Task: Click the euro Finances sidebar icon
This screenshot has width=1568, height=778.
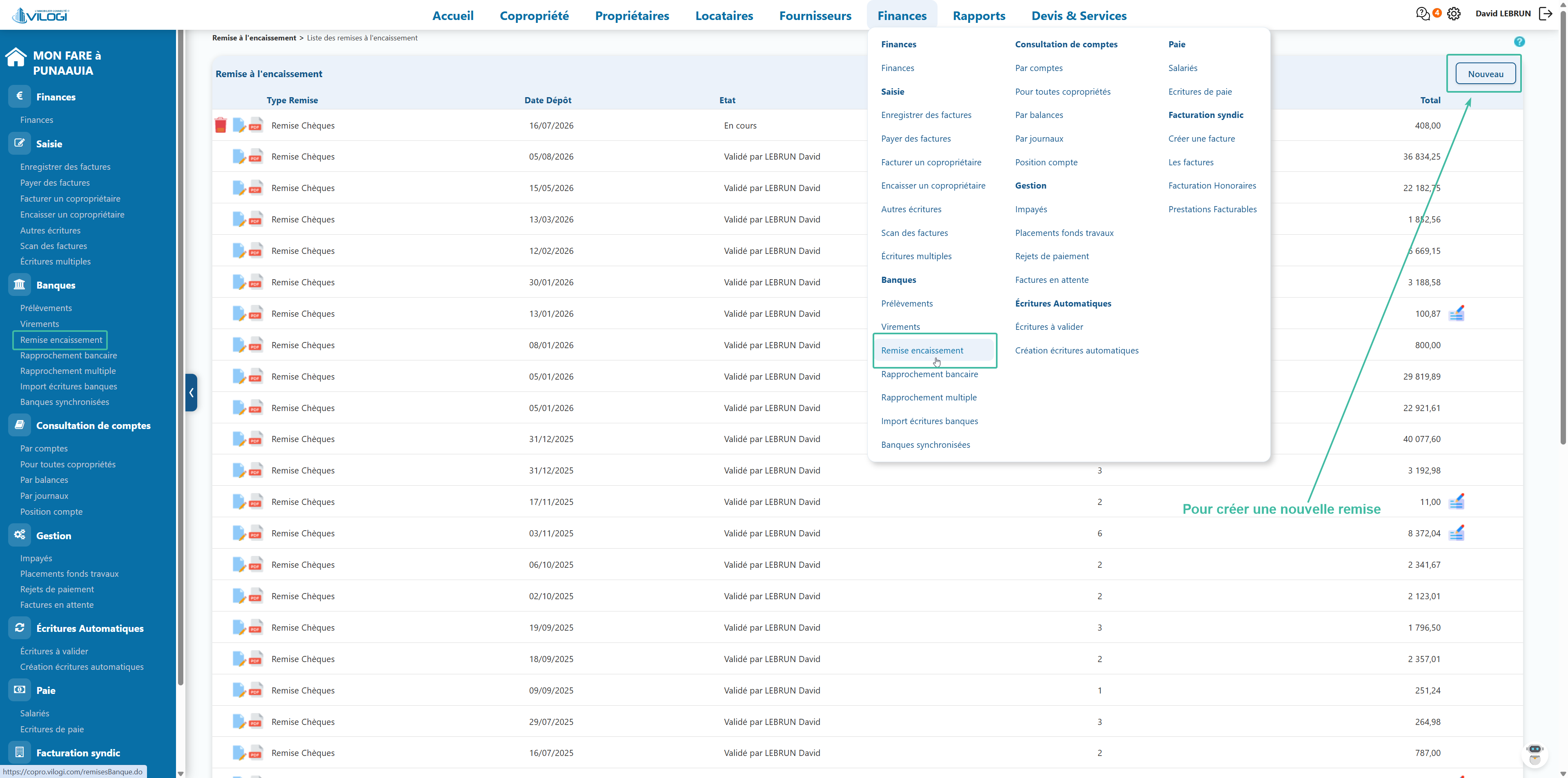Action: [20, 96]
